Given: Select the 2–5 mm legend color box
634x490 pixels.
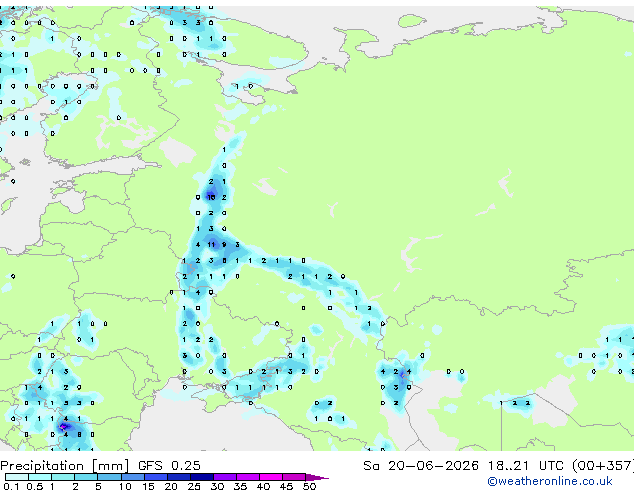Looking at the screenshot, I should pos(86,477).
